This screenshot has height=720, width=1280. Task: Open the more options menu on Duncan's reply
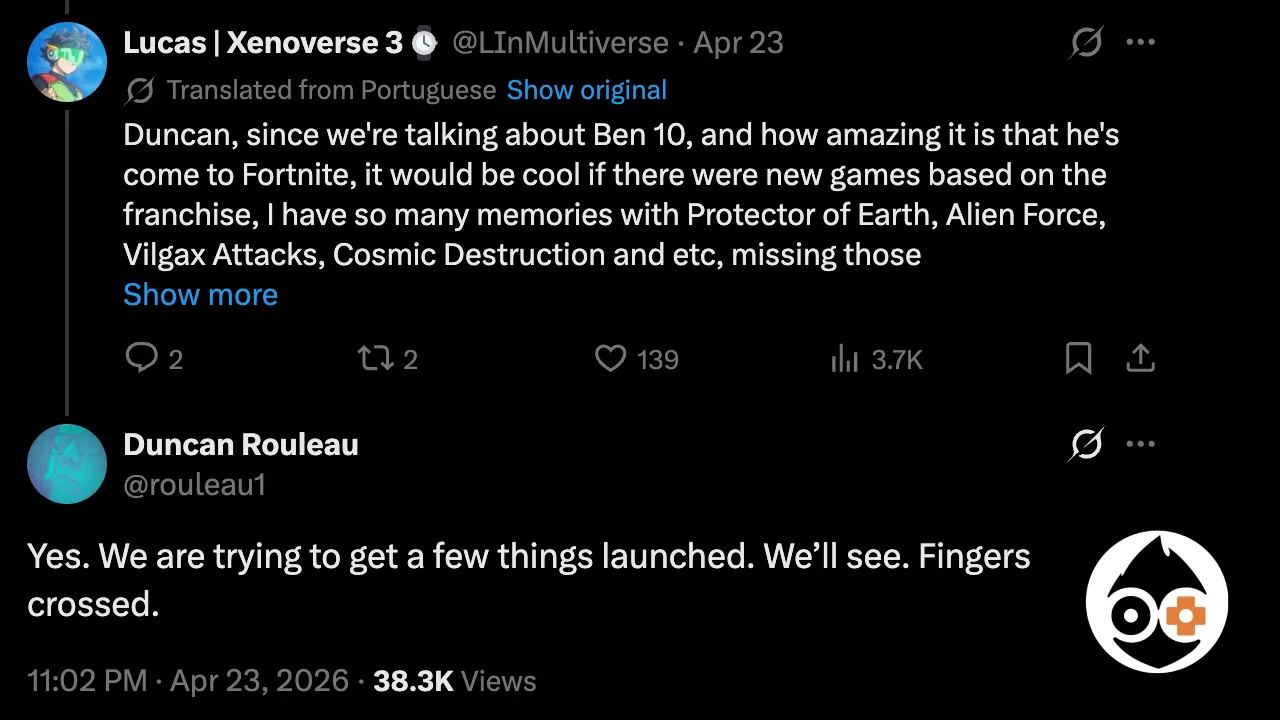tap(1141, 444)
